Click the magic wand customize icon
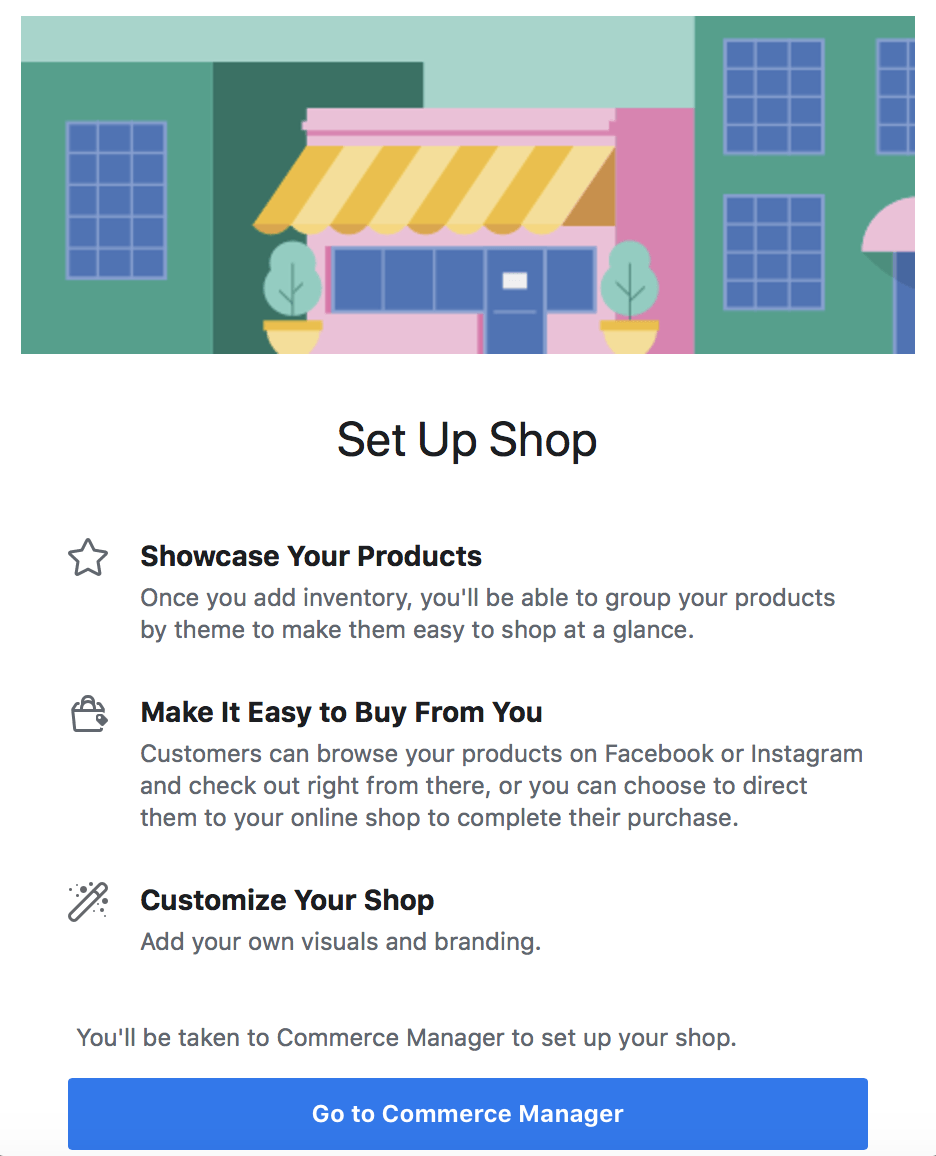 [88, 901]
